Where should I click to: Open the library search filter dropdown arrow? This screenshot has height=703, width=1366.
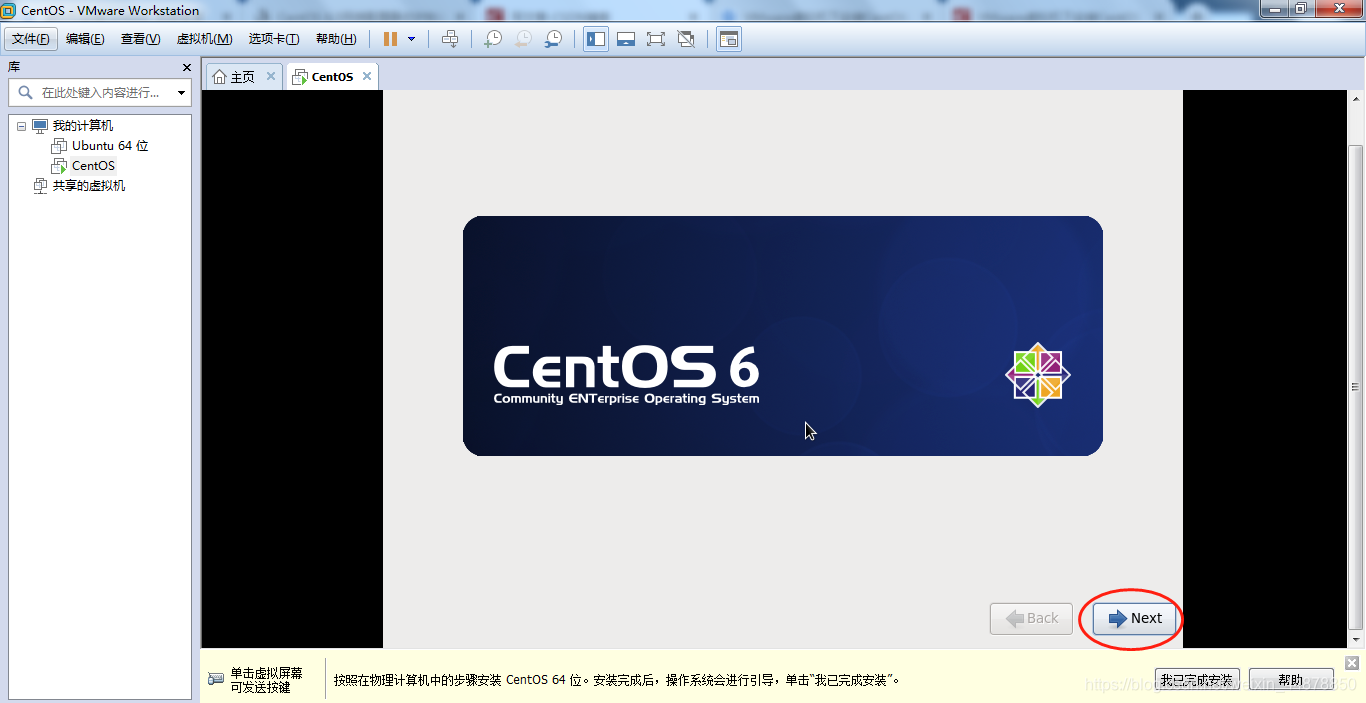[x=181, y=93]
